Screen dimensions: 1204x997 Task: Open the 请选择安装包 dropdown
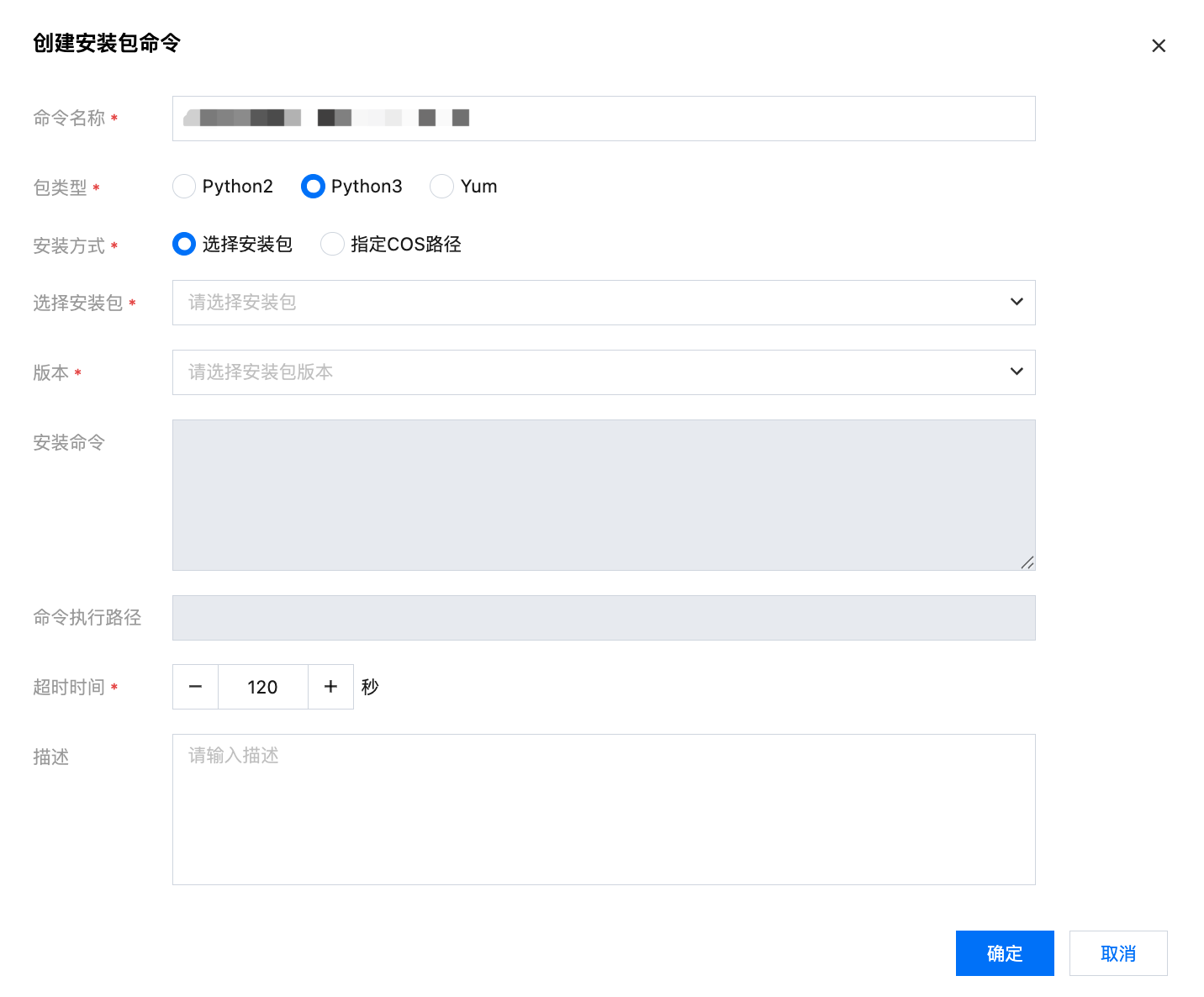point(589,303)
